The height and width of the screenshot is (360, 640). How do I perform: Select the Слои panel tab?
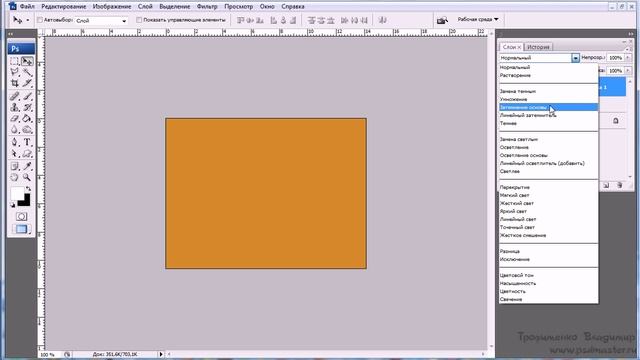(511, 47)
